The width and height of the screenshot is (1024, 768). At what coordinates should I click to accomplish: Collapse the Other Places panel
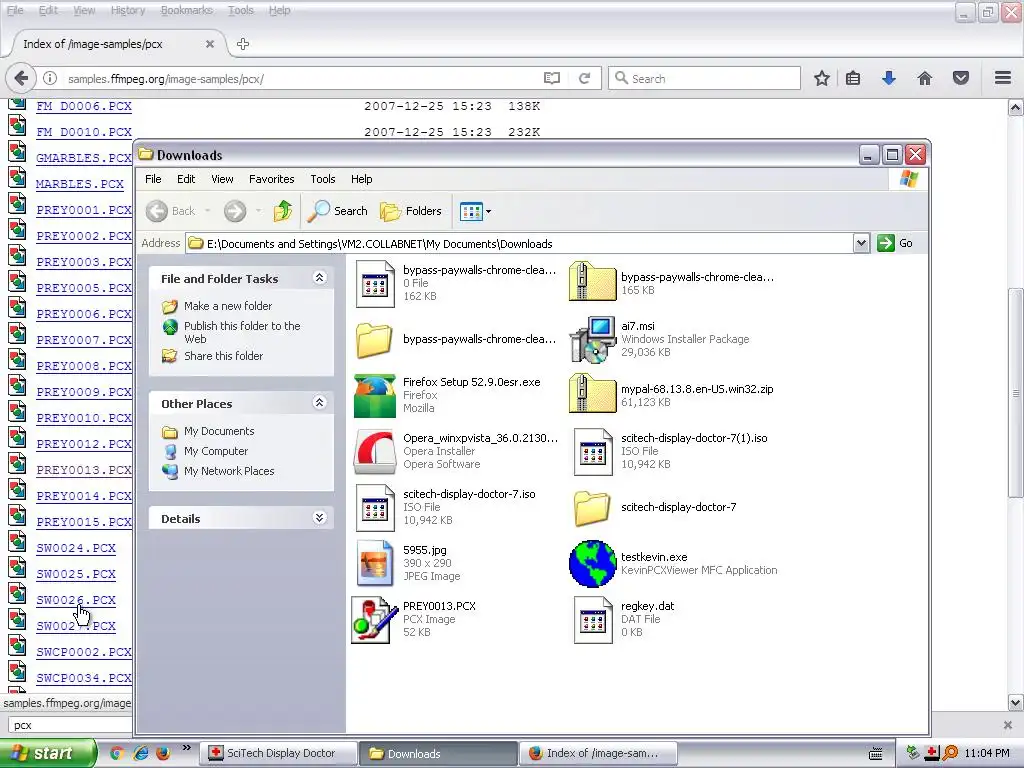(319, 403)
